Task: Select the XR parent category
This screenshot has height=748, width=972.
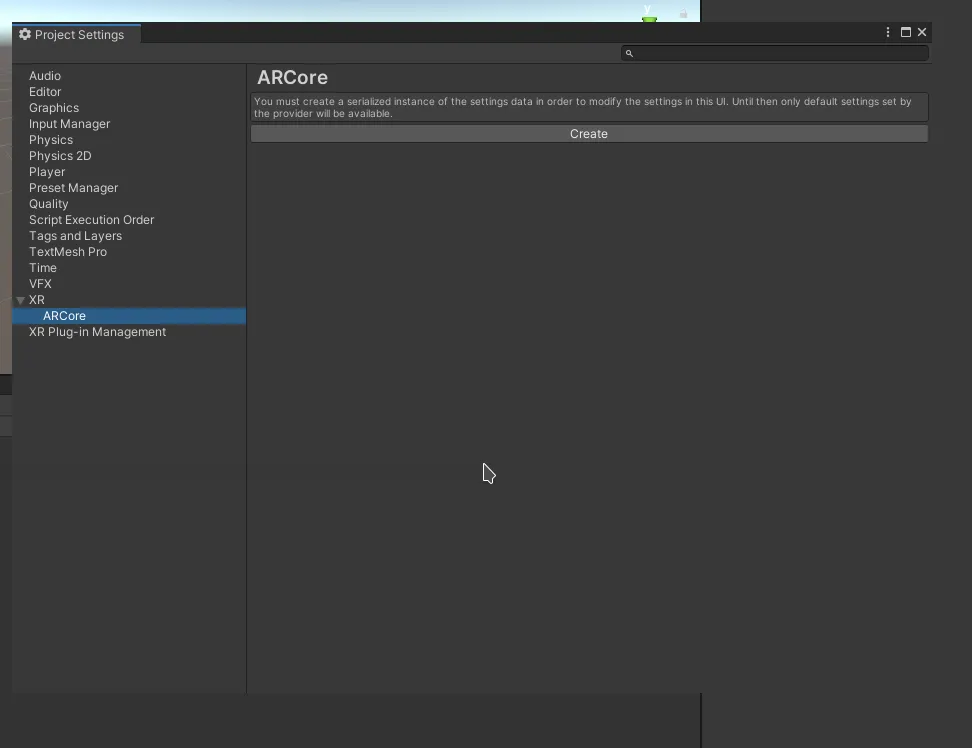Action: [37, 300]
